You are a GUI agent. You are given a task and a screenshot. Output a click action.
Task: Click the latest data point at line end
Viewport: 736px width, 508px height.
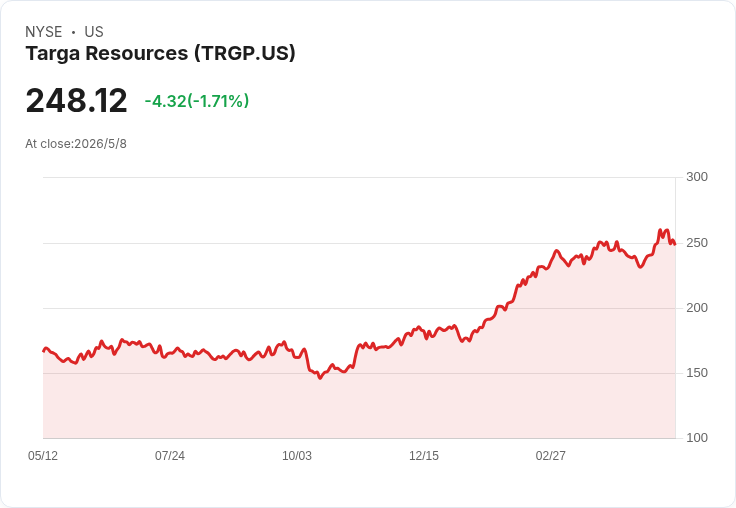pyautogui.click(x=675, y=244)
